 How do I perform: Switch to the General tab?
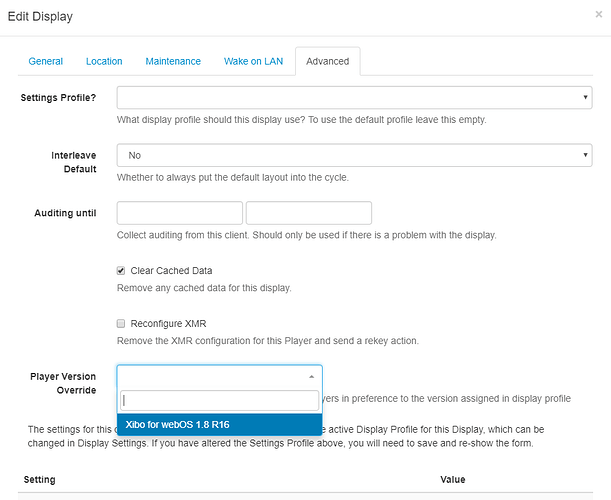[x=46, y=61]
